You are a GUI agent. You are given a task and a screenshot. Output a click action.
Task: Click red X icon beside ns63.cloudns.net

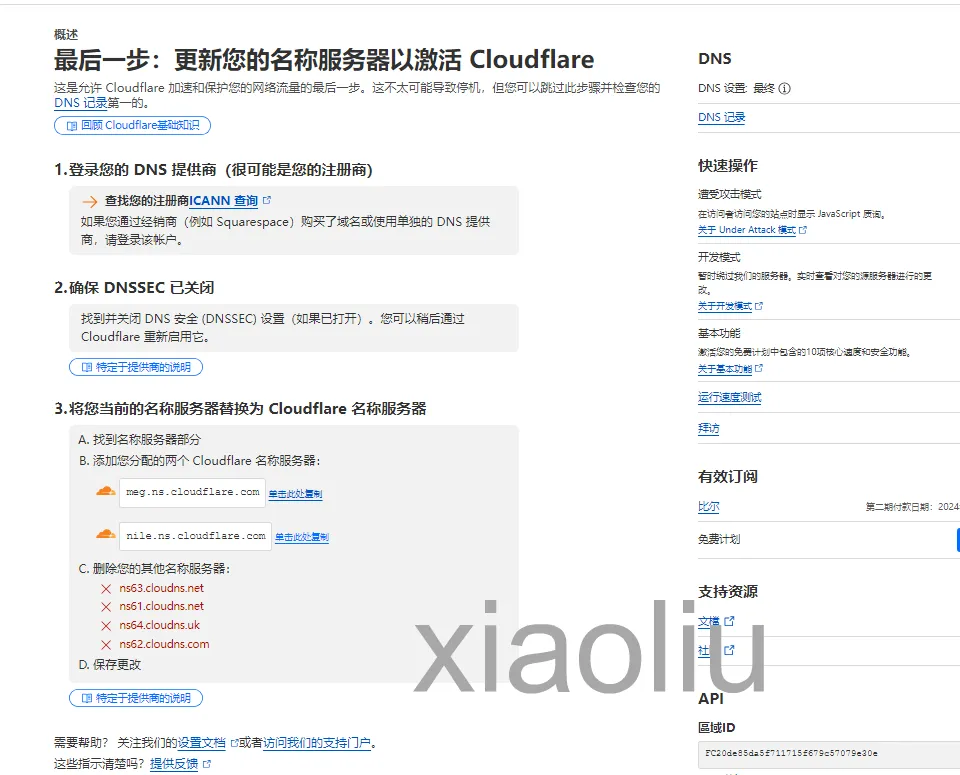pos(106,589)
